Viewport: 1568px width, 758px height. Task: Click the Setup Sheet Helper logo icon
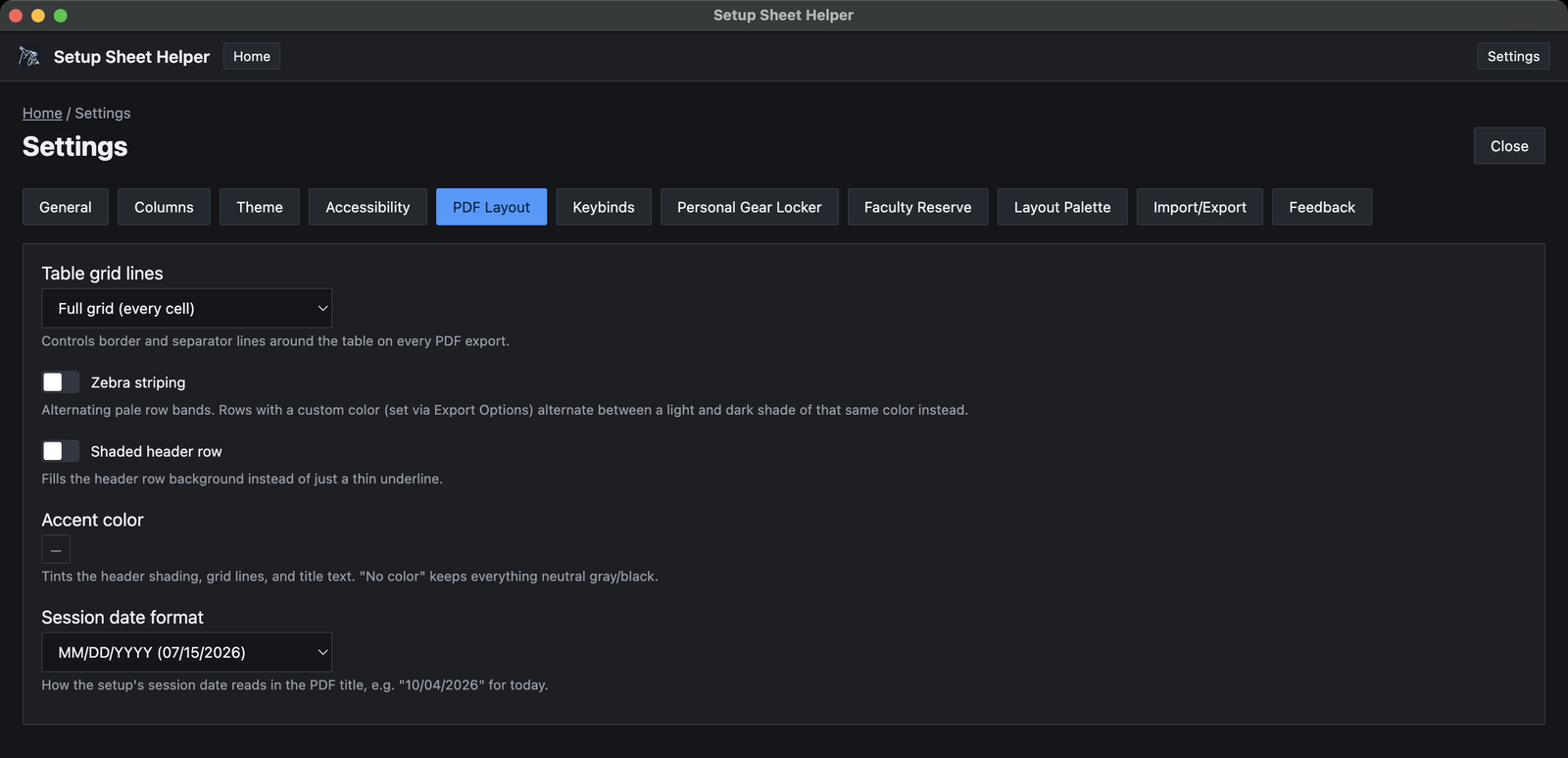pos(29,57)
